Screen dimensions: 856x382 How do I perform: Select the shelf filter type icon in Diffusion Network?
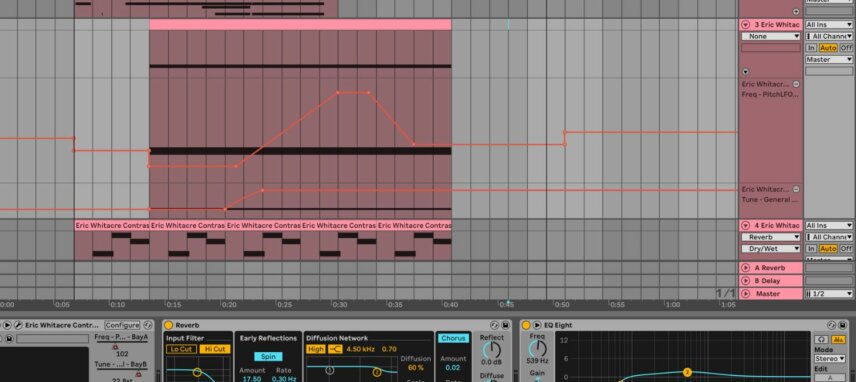335,349
